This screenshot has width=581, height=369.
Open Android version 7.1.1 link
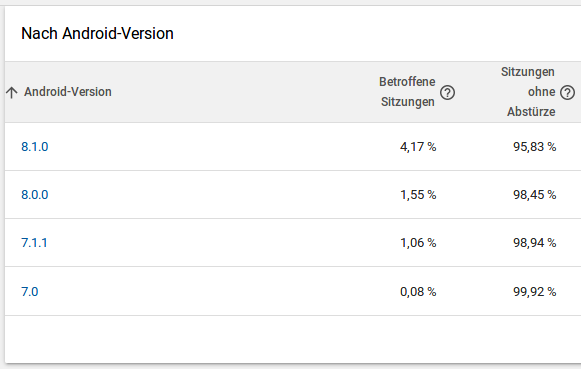(34, 243)
